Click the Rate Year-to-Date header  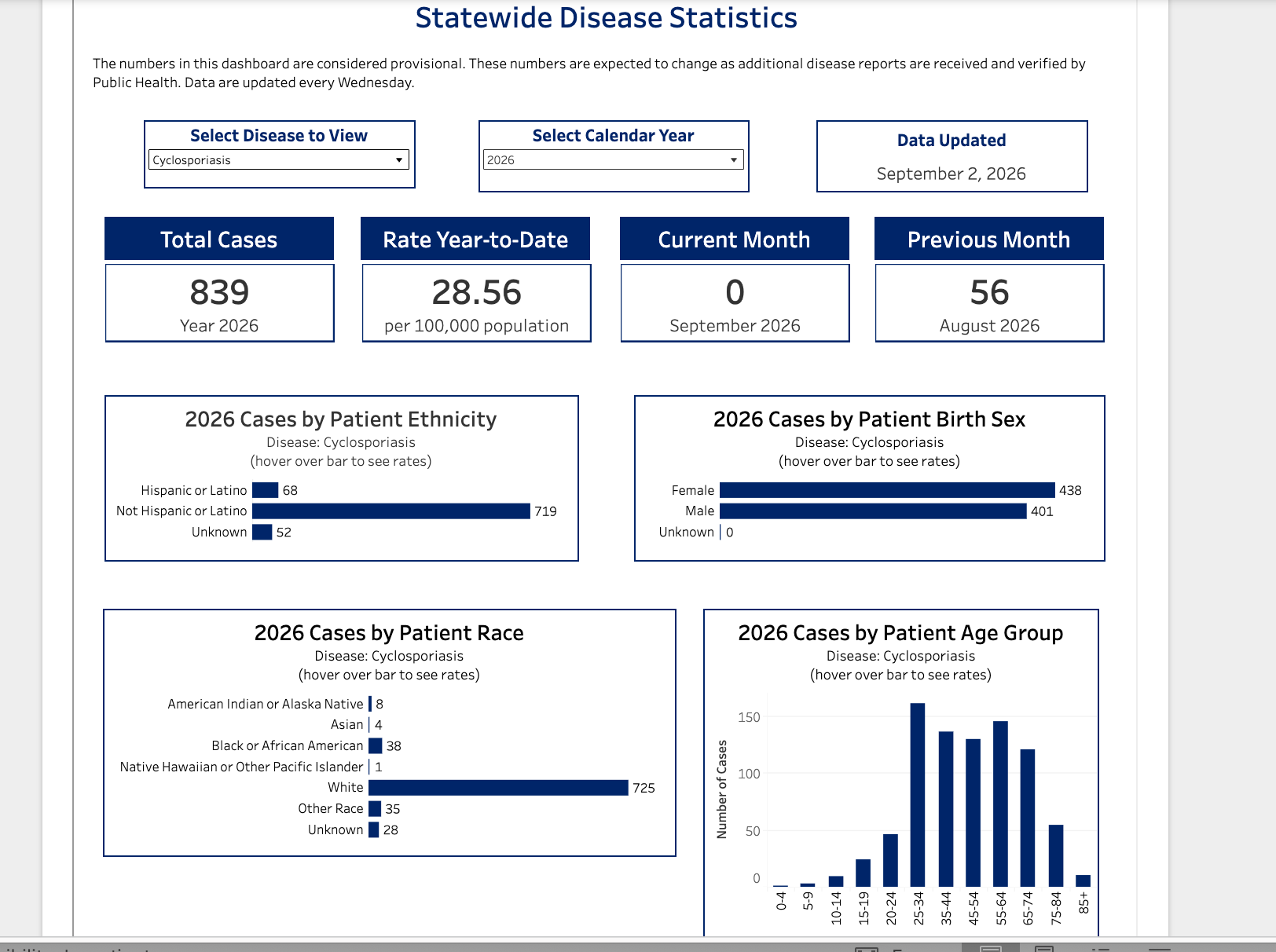pyautogui.click(x=475, y=239)
